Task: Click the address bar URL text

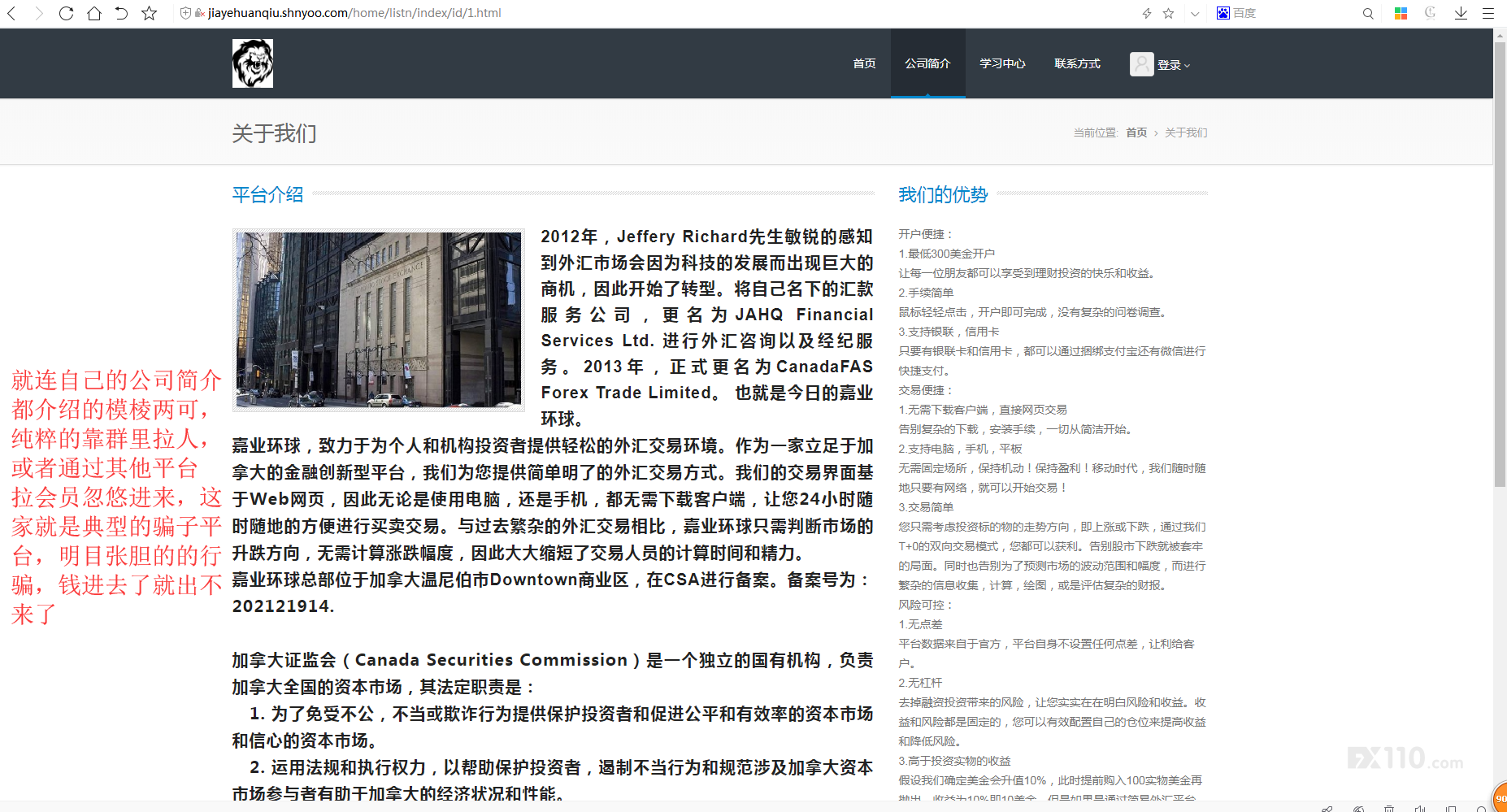Action: pos(354,13)
